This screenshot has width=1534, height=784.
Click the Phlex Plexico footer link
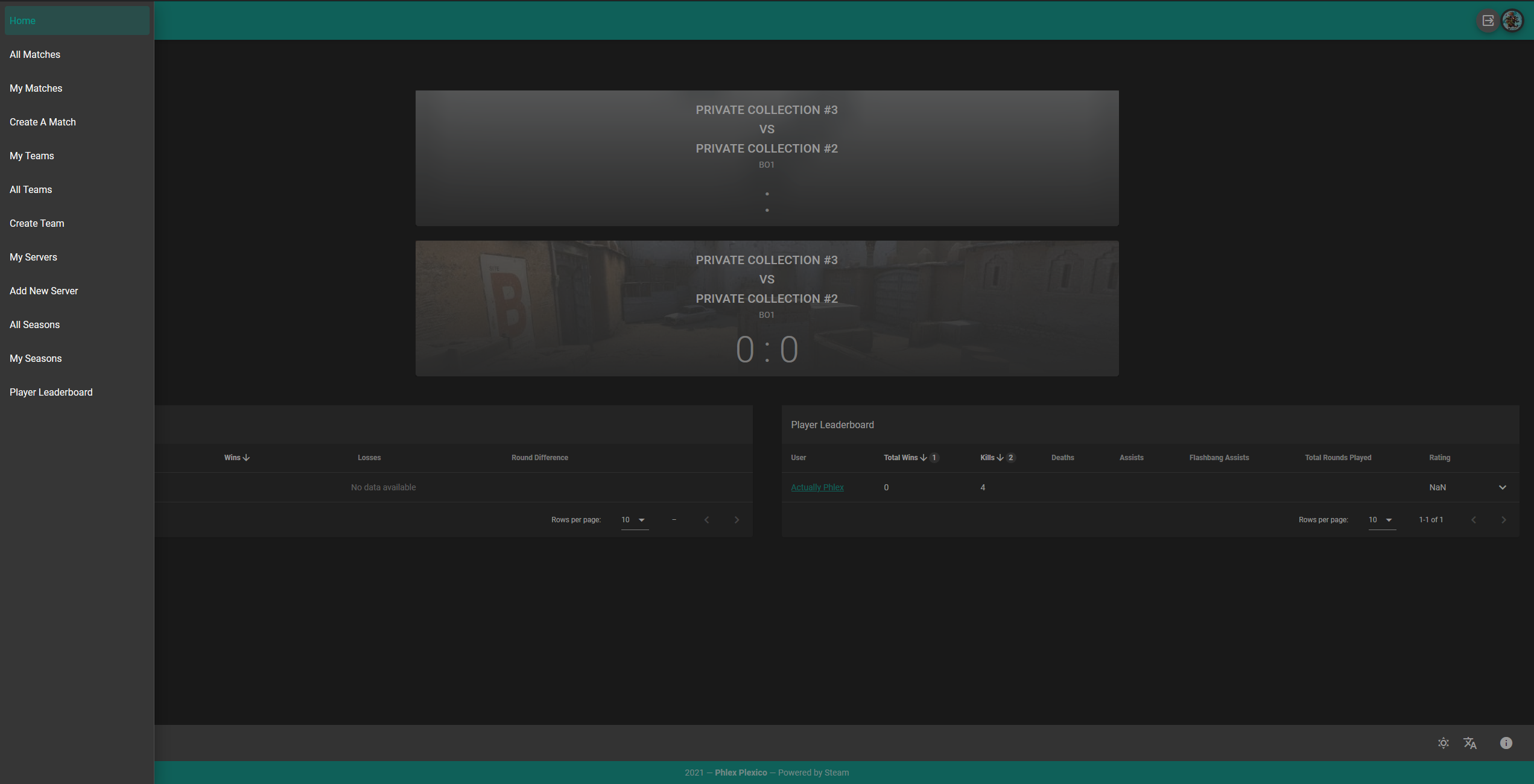pos(741,773)
